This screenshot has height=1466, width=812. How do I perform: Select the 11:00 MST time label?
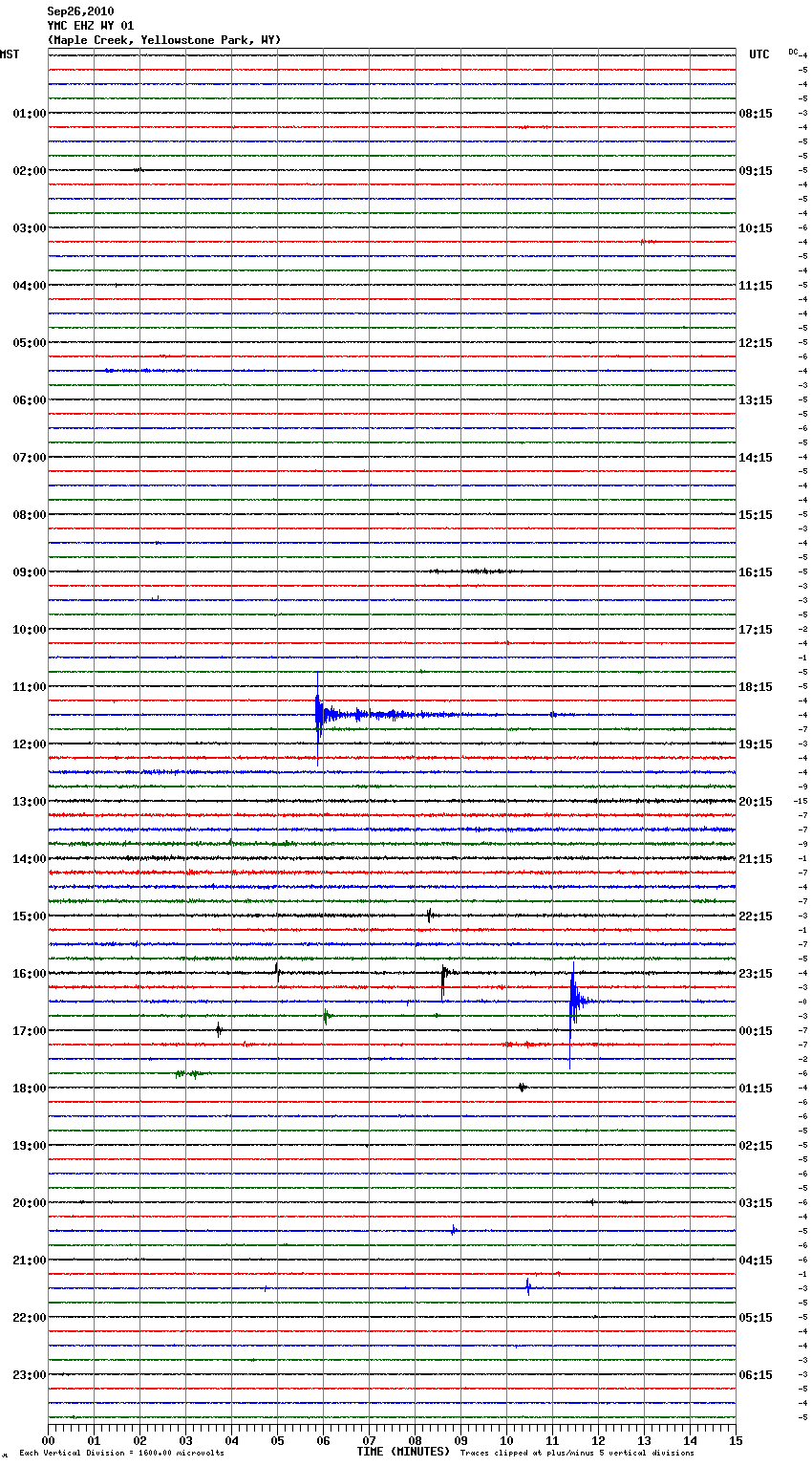pyautogui.click(x=29, y=687)
